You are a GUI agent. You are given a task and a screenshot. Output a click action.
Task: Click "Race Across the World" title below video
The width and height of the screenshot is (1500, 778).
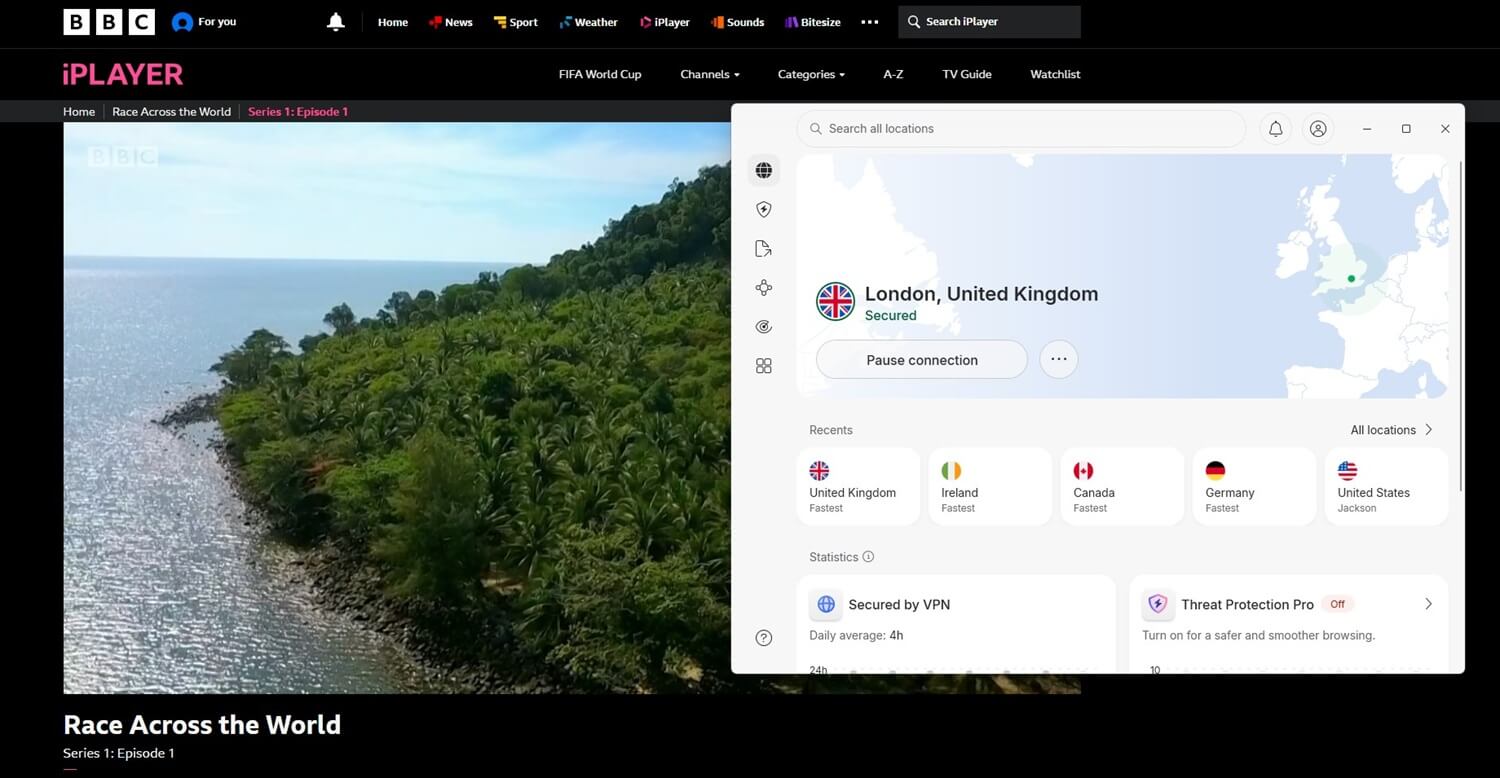pyautogui.click(x=202, y=725)
